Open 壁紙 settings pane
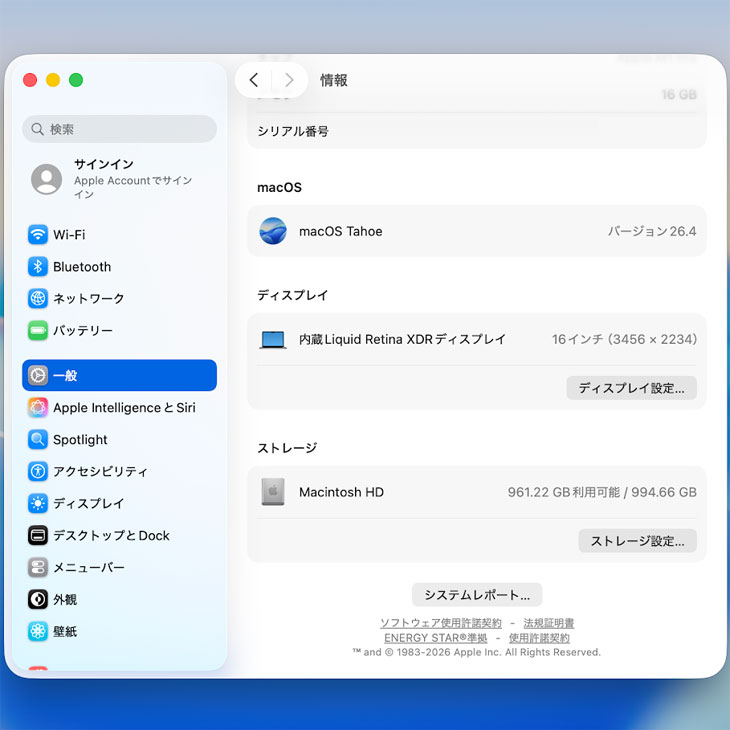The image size is (730, 730). pyautogui.click(x=65, y=632)
